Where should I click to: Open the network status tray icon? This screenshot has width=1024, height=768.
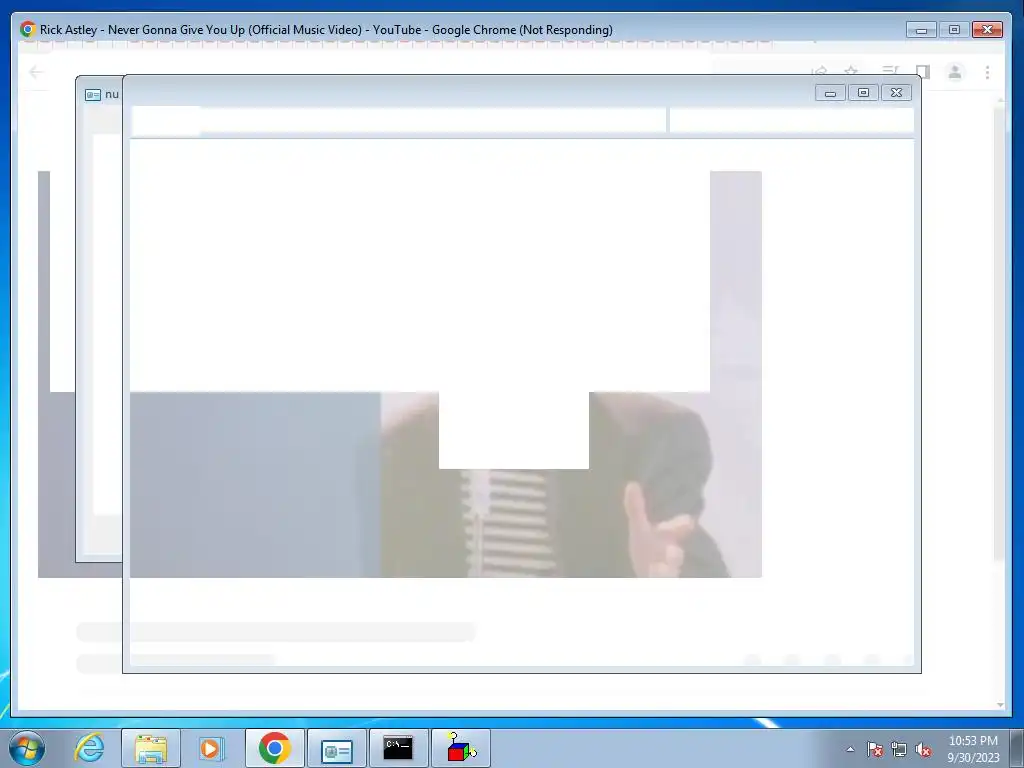pyautogui.click(x=899, y=749)
